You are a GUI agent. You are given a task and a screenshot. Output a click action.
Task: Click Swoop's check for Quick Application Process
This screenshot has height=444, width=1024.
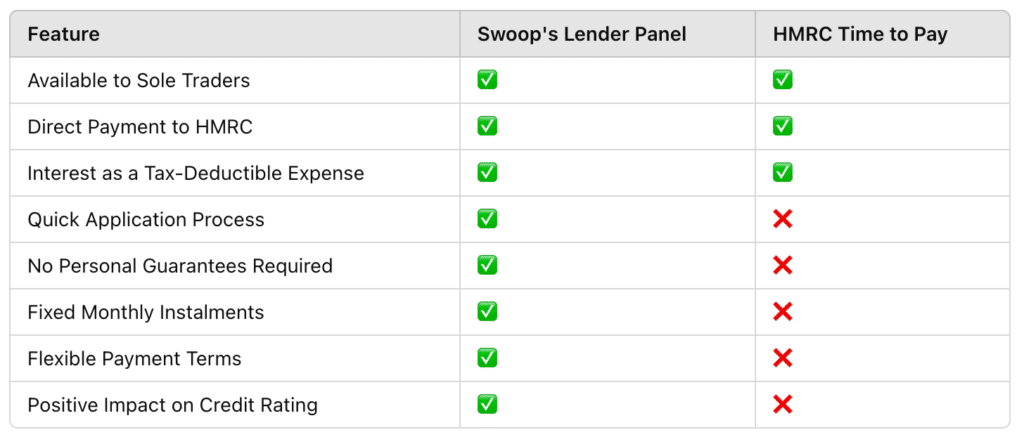pyautogui.click(x=487, y=219)
